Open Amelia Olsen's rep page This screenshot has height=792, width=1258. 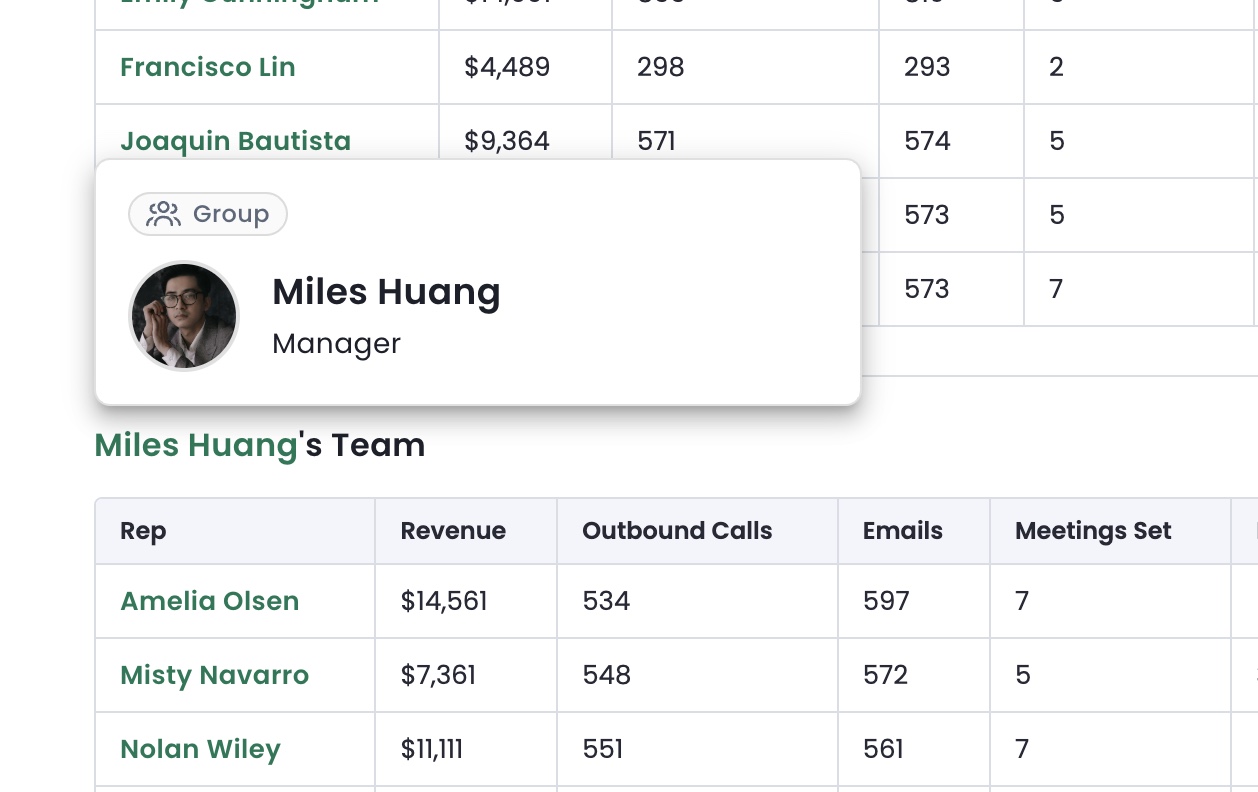point(210,601)
